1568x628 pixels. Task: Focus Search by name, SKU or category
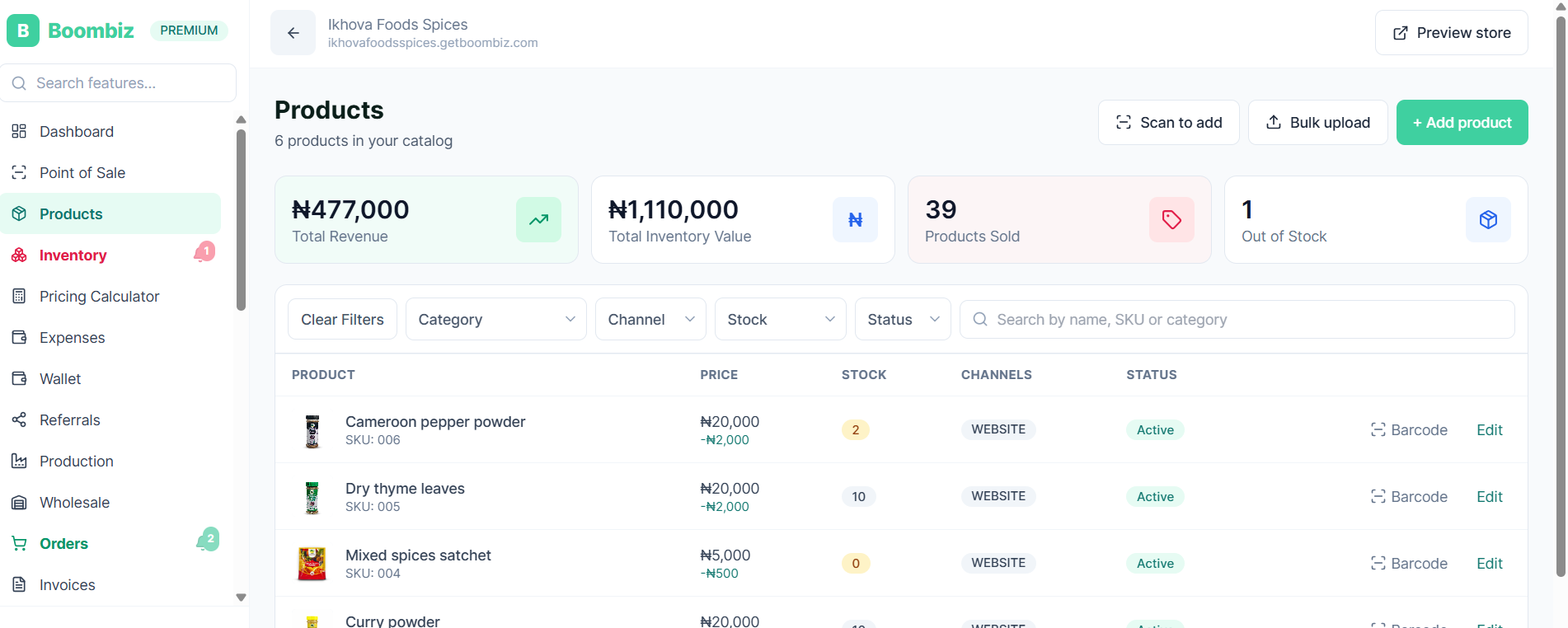(1237, 320)
